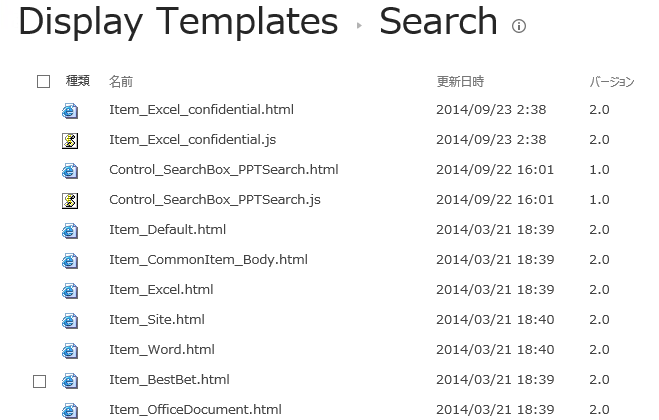Click the file icon for Item_Site.html
The width and height of the screenshot is (659, 420).
[x=70, y=321]
